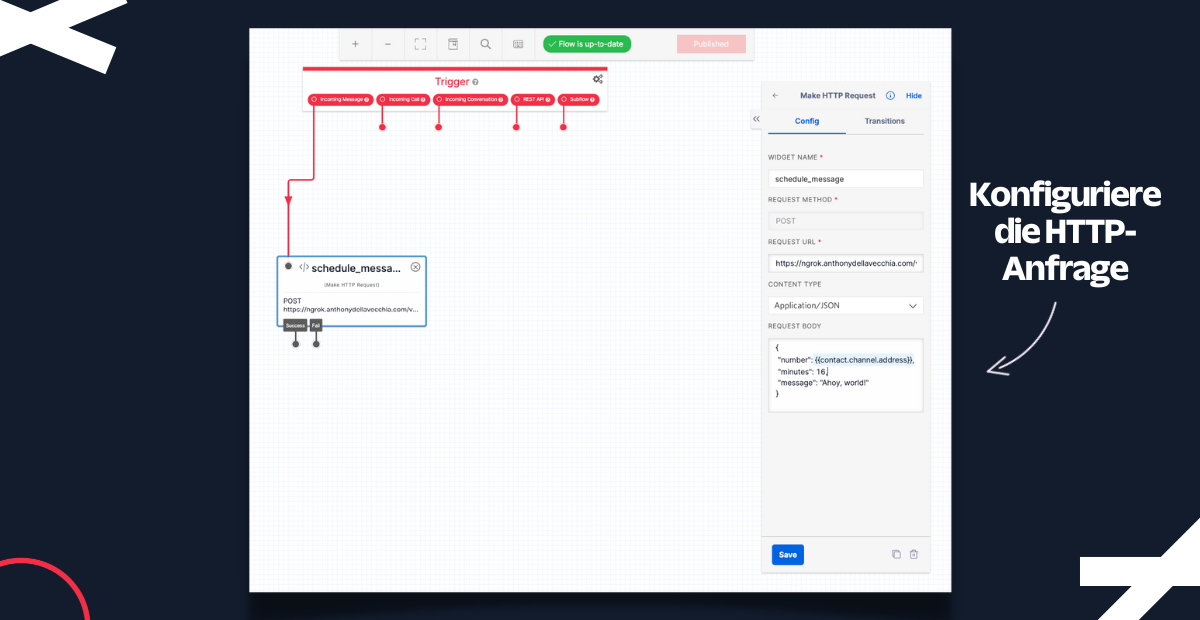Image resolution: width=1200 pixels, height=620 pixels.
Task: Click the Published button
Action: click(711, 44)
